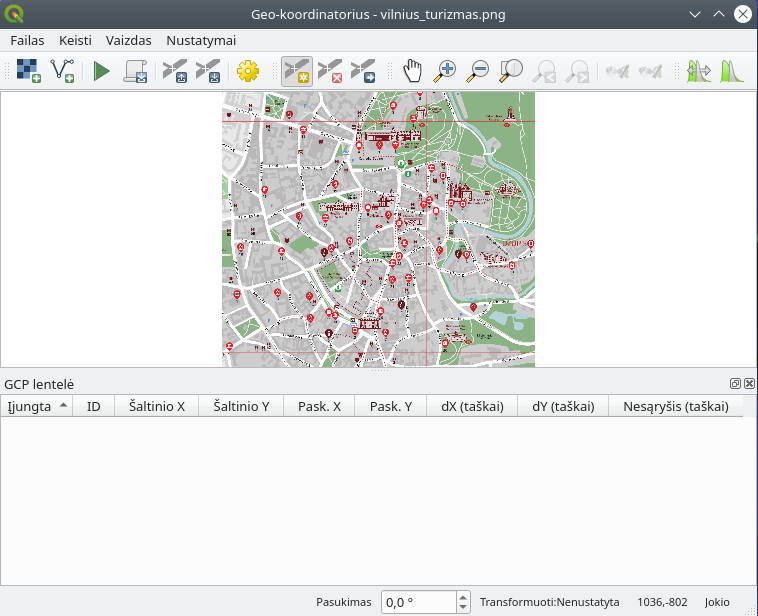Click the Pasukimas label
The height and width of the screenshot is (616, 758).
[344, 602]
